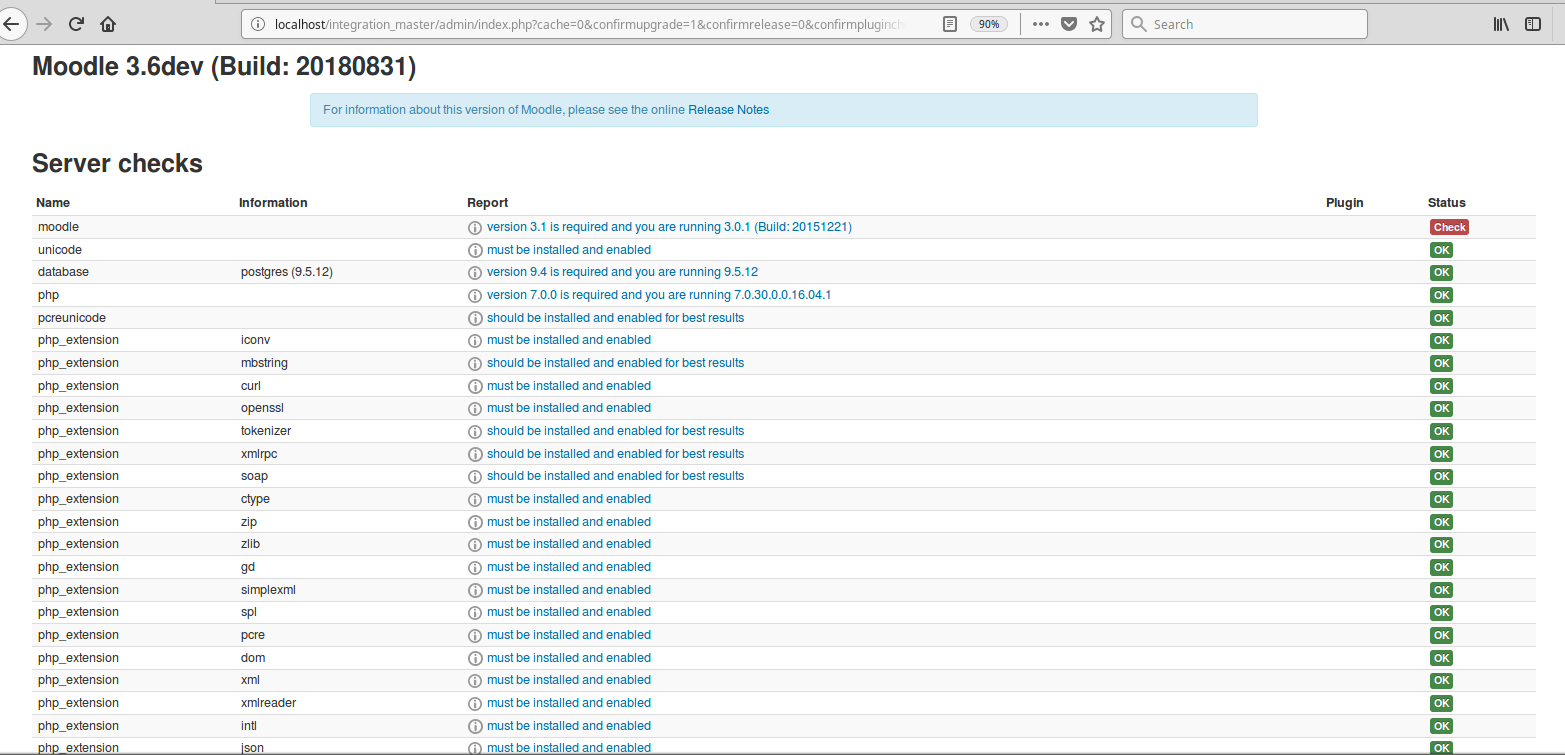Viewport: 1565px width, 755px height.
Task: Open the intl must be installed link
Action: pyautogui.click(x=569, y=726)
